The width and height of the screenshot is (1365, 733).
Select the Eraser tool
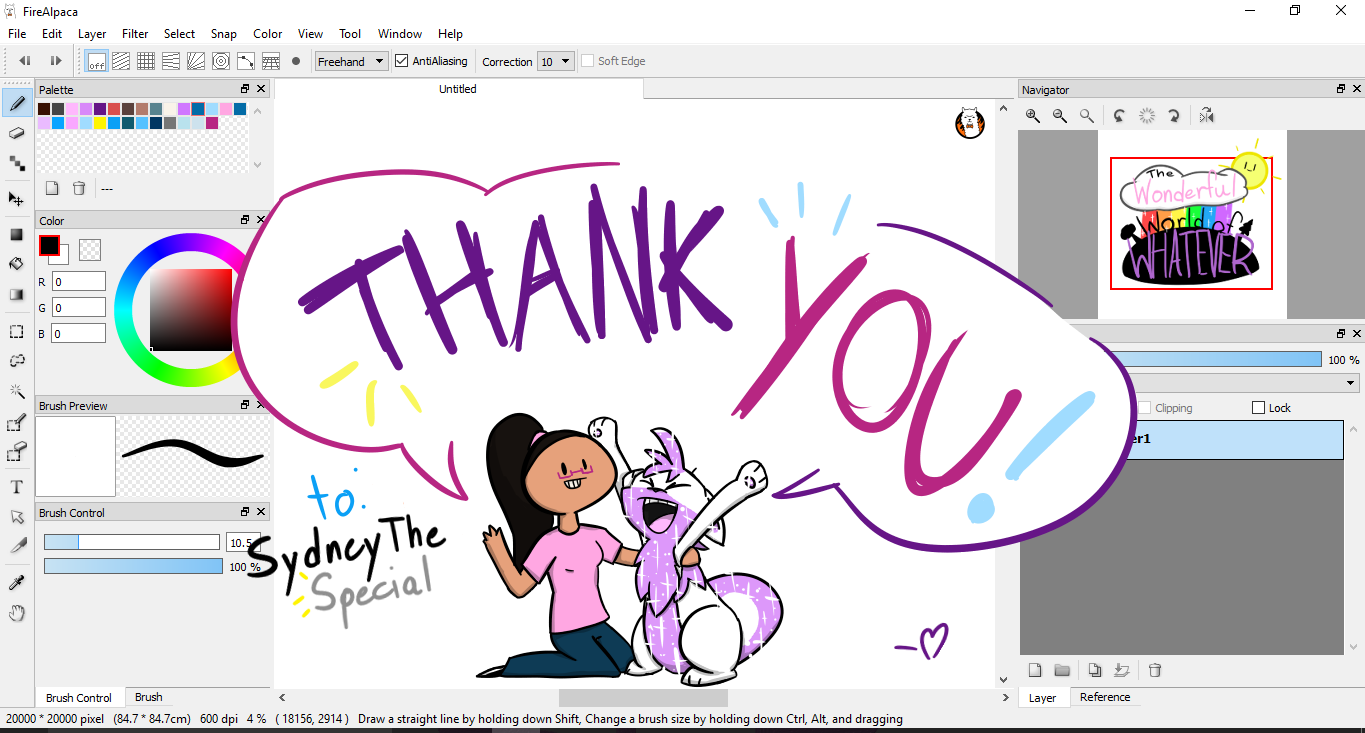pos(17,133)
